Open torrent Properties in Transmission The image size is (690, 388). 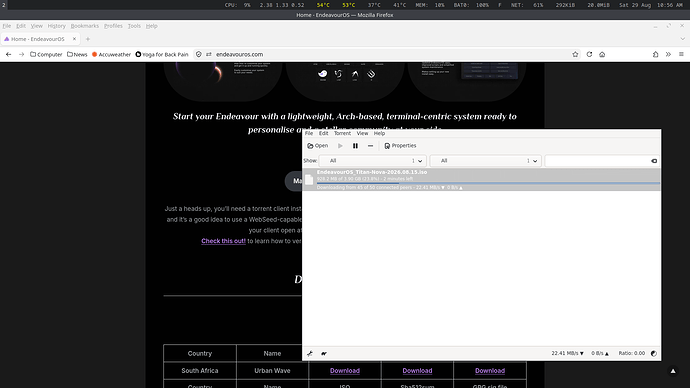pos(400,146)
